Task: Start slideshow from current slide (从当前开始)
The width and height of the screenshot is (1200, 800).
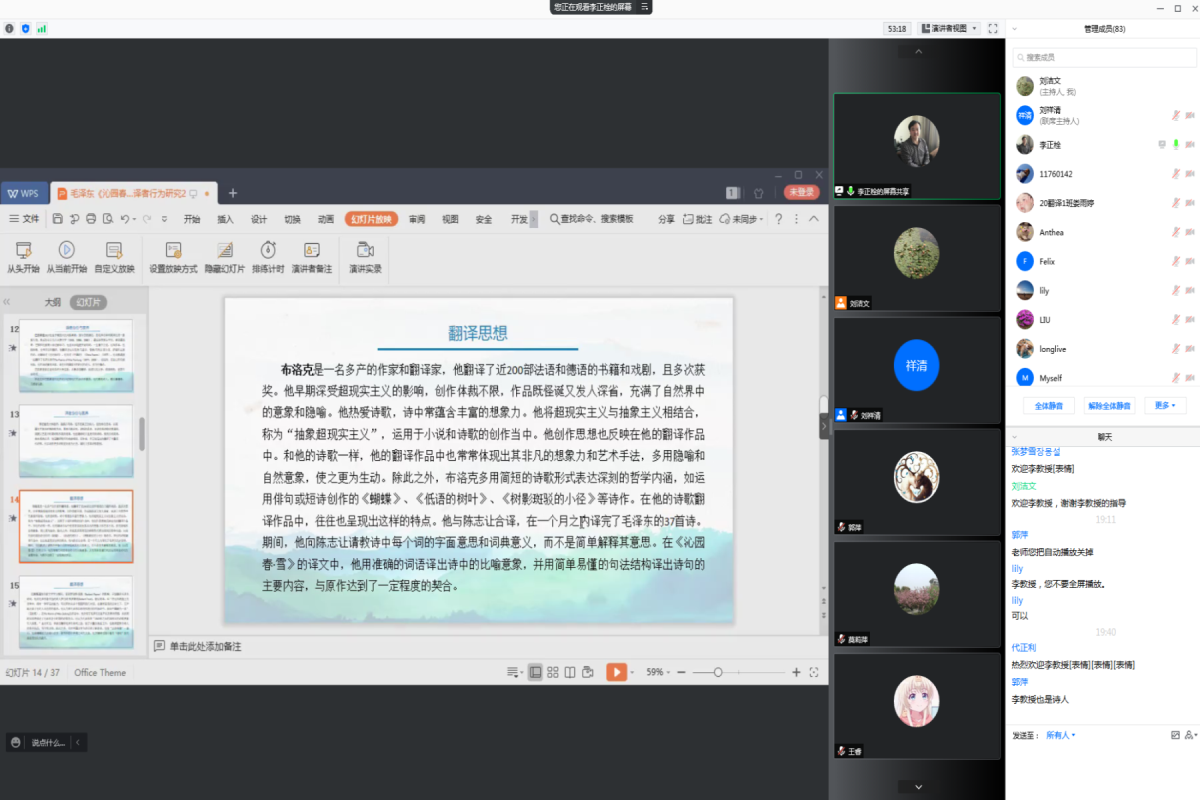Action: click(x=66, y=250)
